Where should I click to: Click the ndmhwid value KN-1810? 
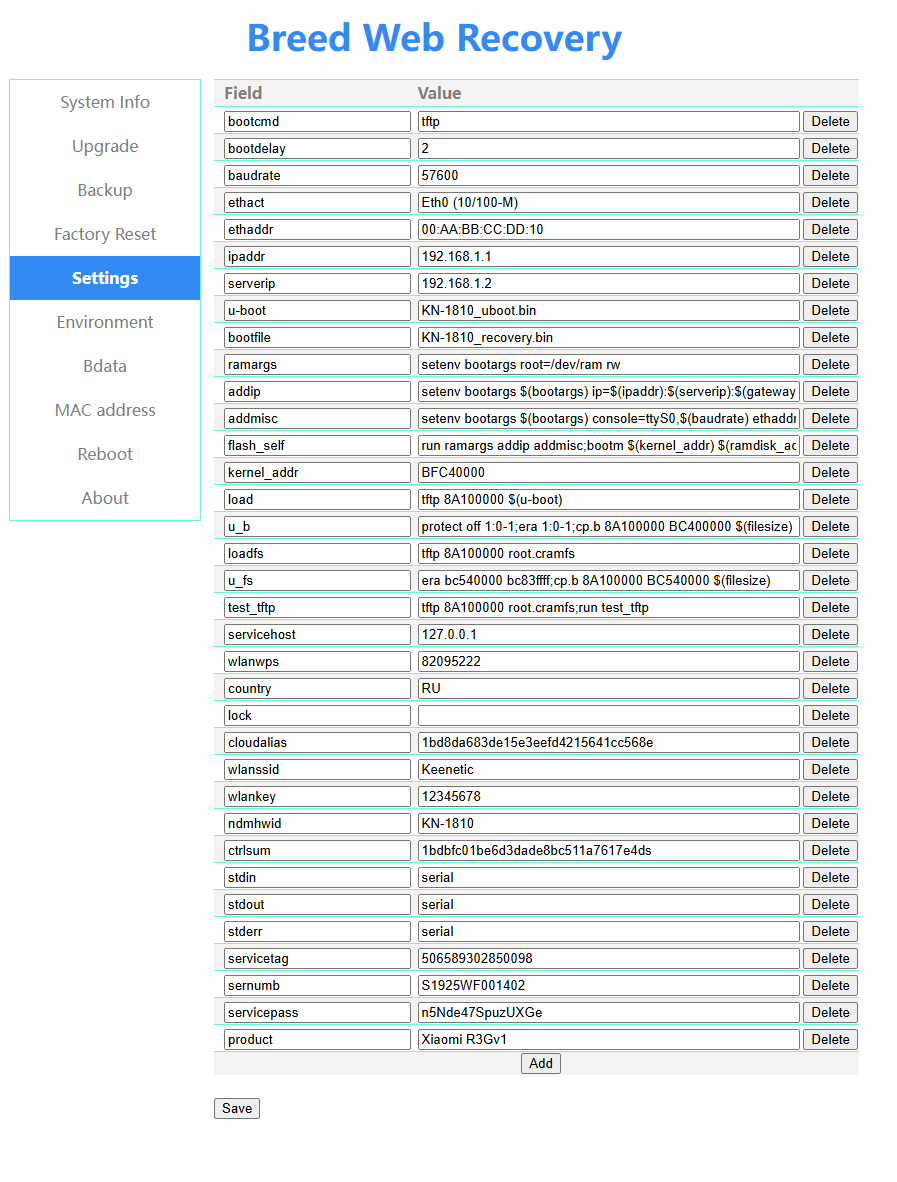pos(608,824)
